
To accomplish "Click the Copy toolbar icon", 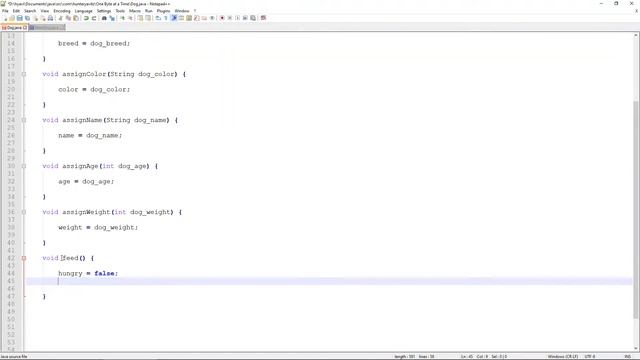I will click(x=68, y=18).
